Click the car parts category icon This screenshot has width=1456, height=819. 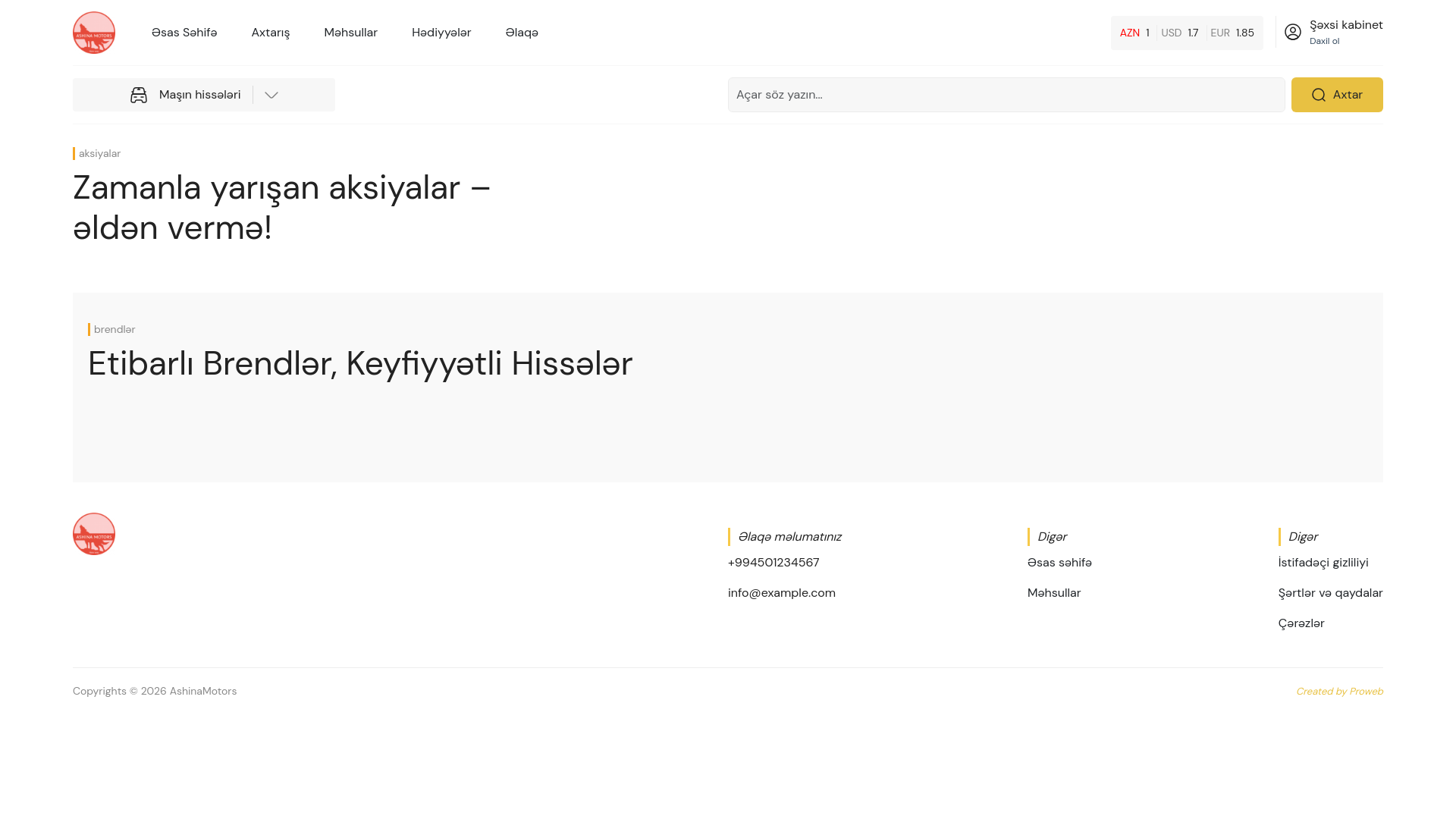[x=139, y=95]
